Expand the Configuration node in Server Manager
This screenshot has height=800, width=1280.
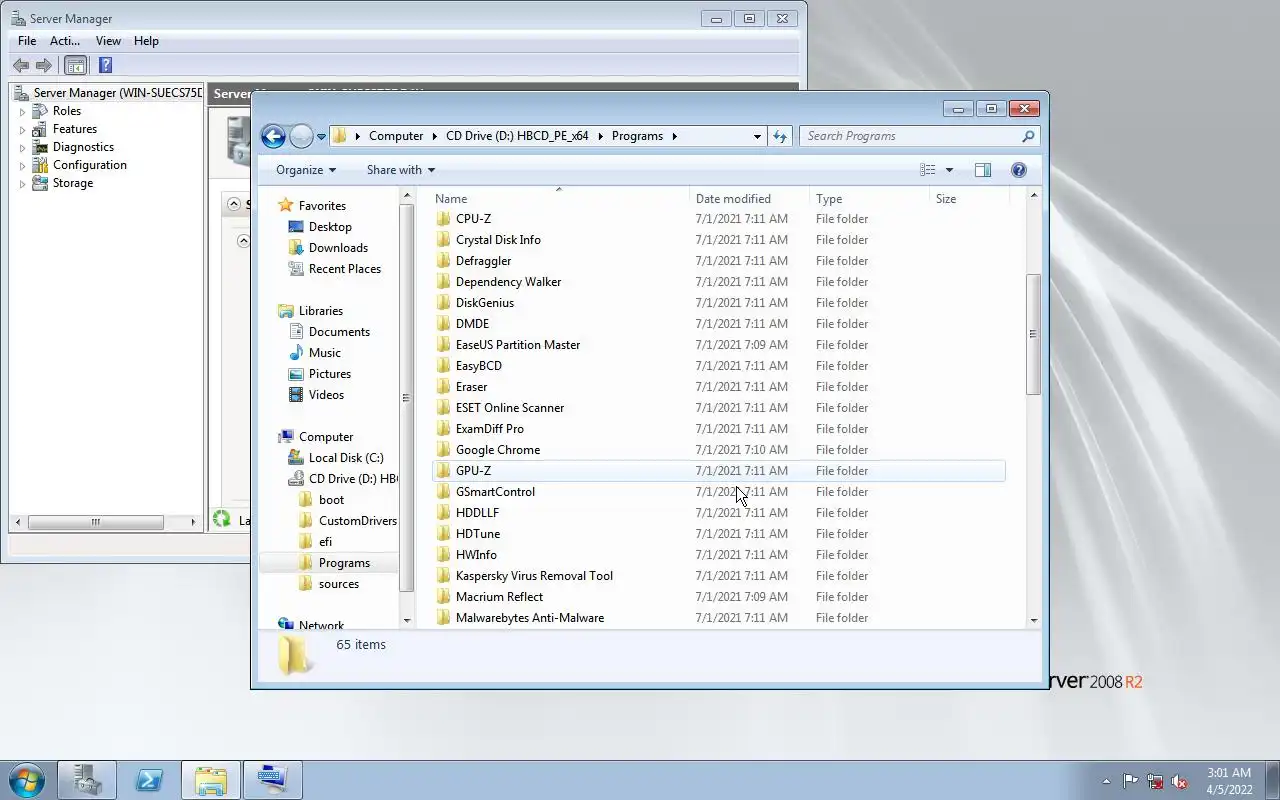coord(22,166)
